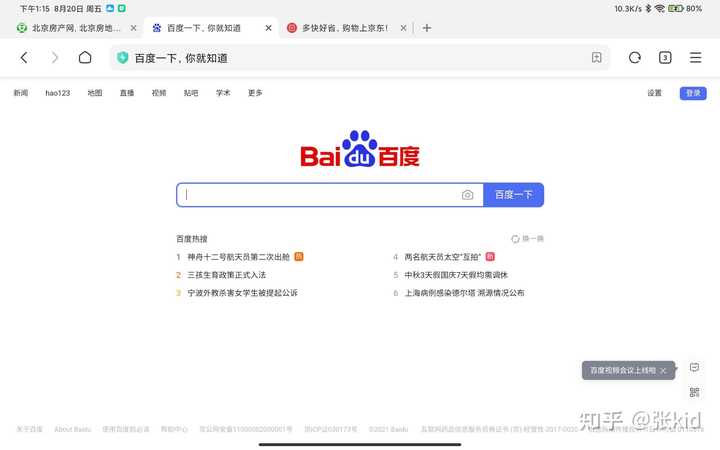Click the blue 登录 button
The image size is (720, 450).
693,93
